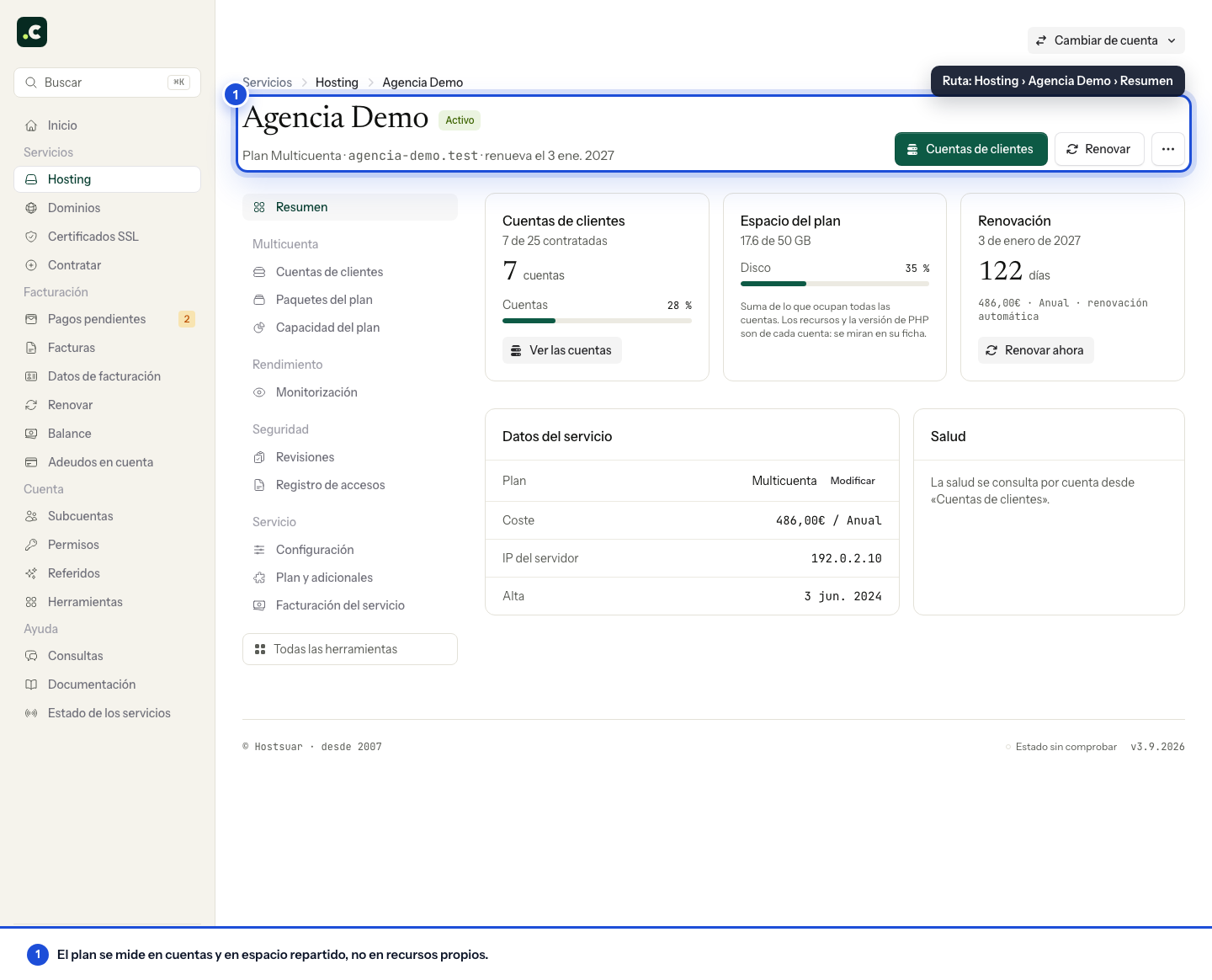1212x980 pixels.
Task: Click the Hosting breadcrumb link
Action: point(337,83)
